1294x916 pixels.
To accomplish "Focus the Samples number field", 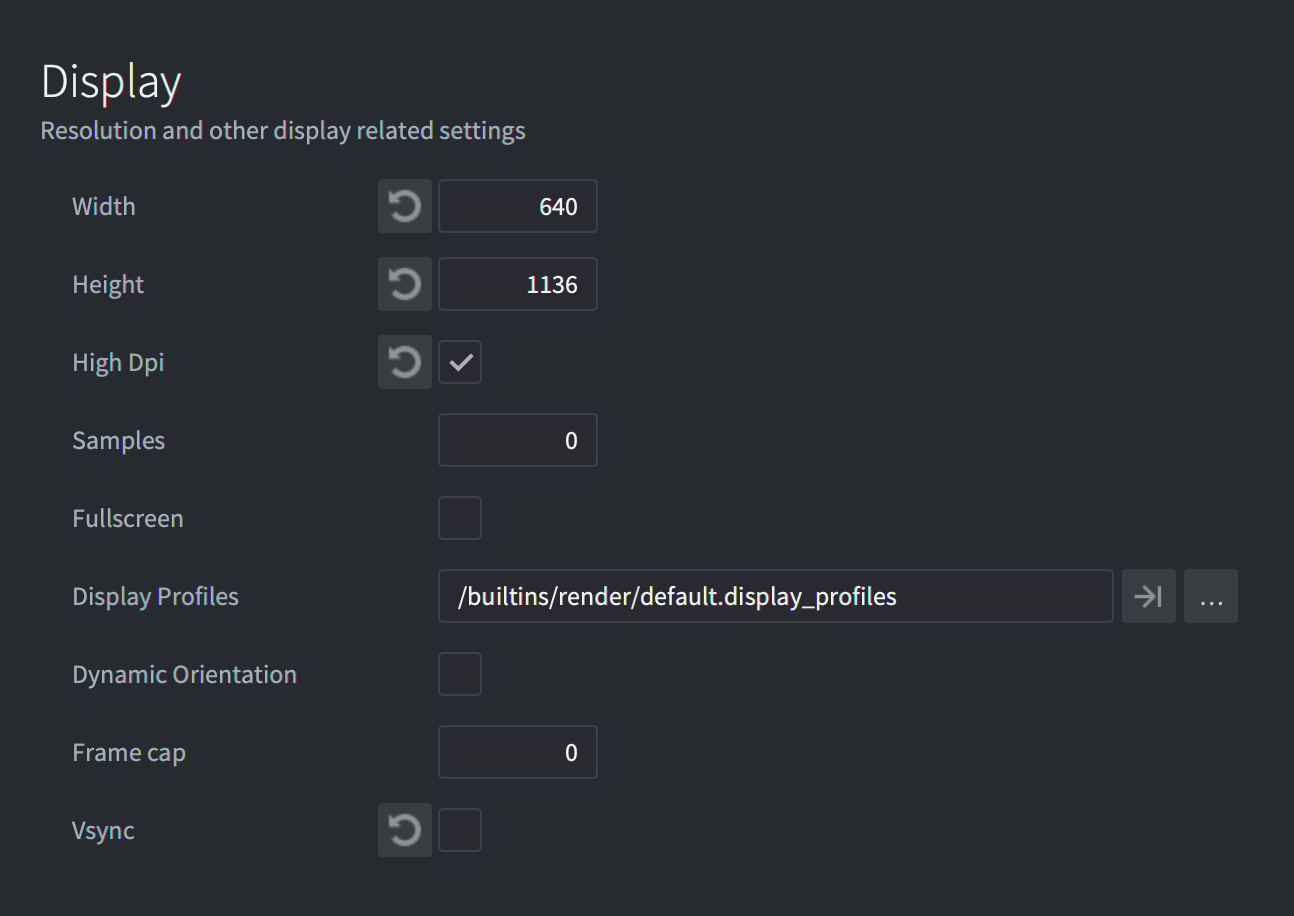I will tap(517, 440).
